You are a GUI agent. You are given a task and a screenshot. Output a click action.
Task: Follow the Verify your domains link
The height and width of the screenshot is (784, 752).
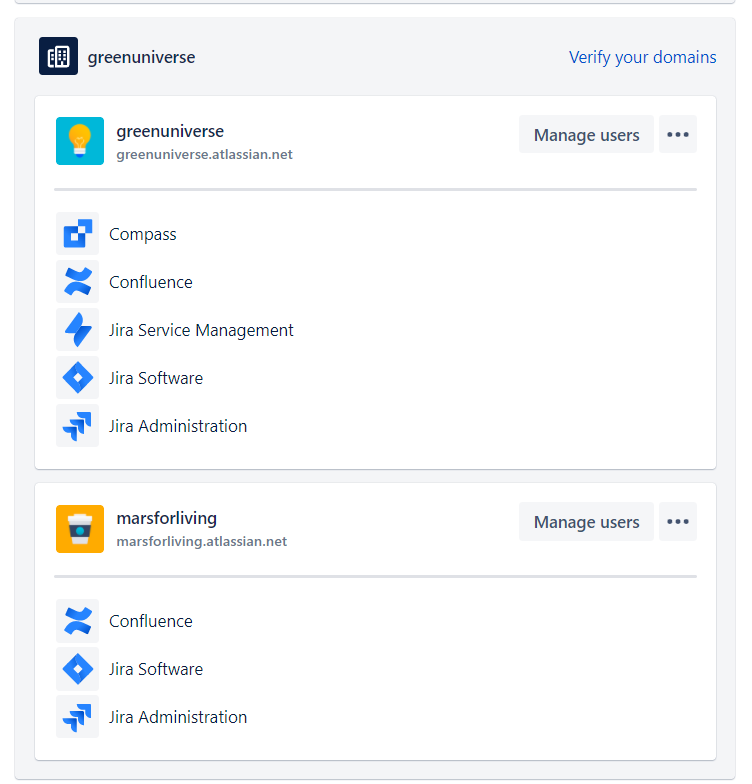[642, 57]
